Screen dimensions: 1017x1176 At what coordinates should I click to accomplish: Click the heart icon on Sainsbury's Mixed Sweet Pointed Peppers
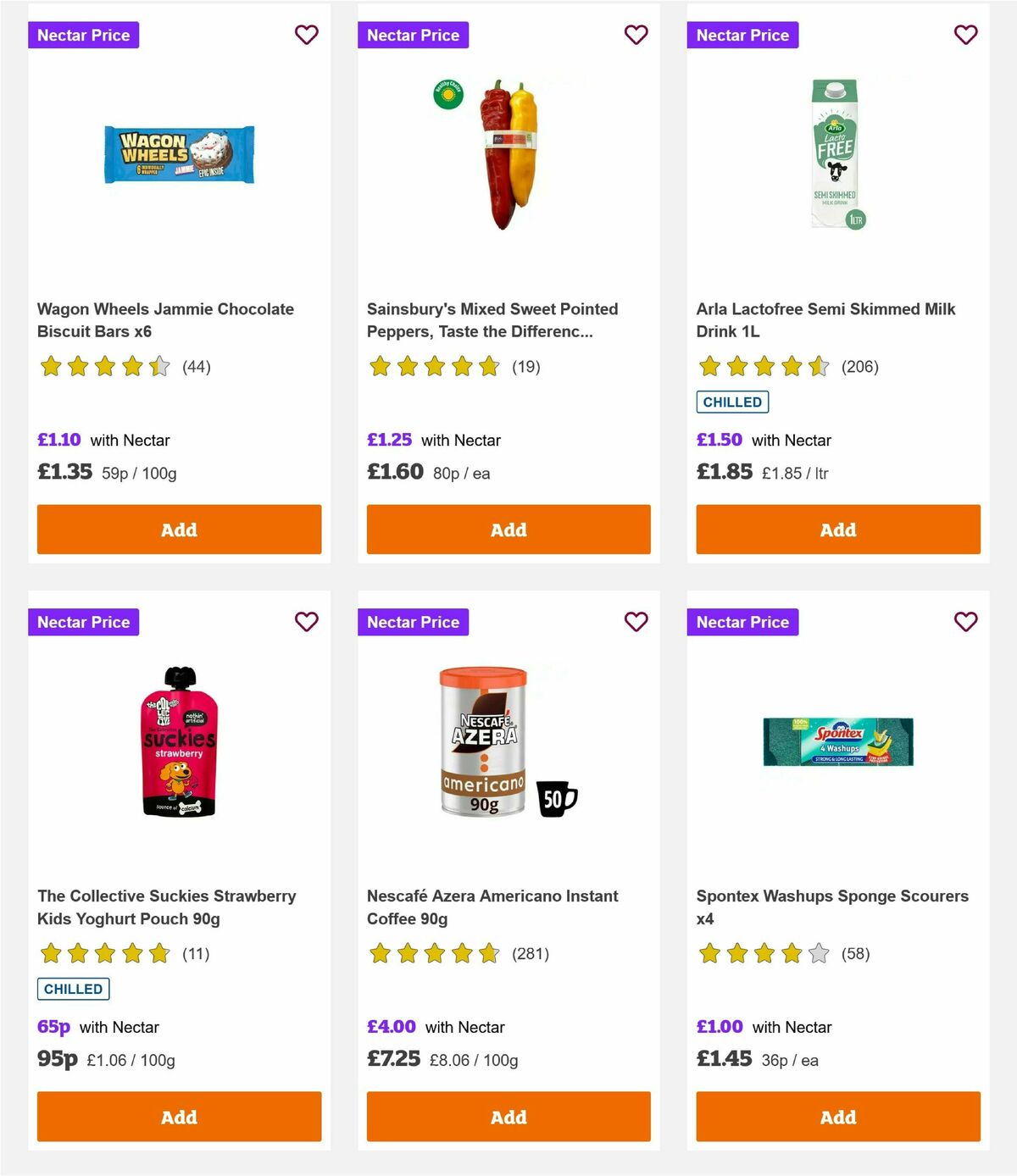coord(636,35)
